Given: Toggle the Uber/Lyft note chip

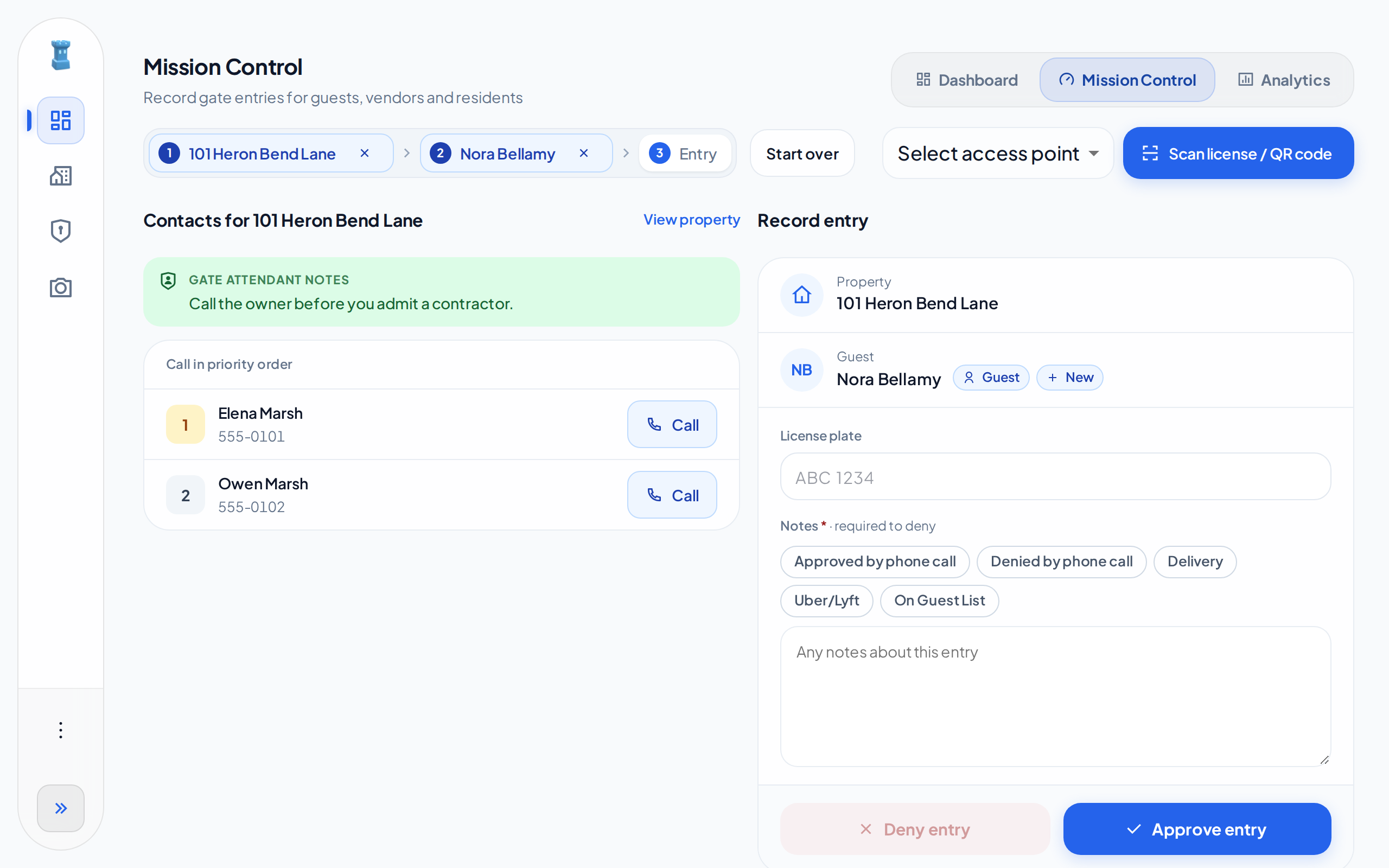Looking at the screenshot, I should pyautogui.click(x=826, y=601).
